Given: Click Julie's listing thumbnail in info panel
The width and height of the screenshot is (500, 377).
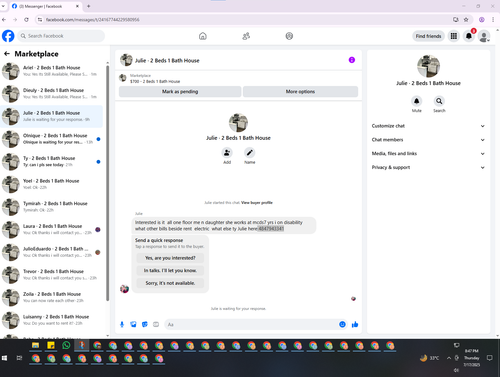Looking at the screenshot, I should coord(428,66).
